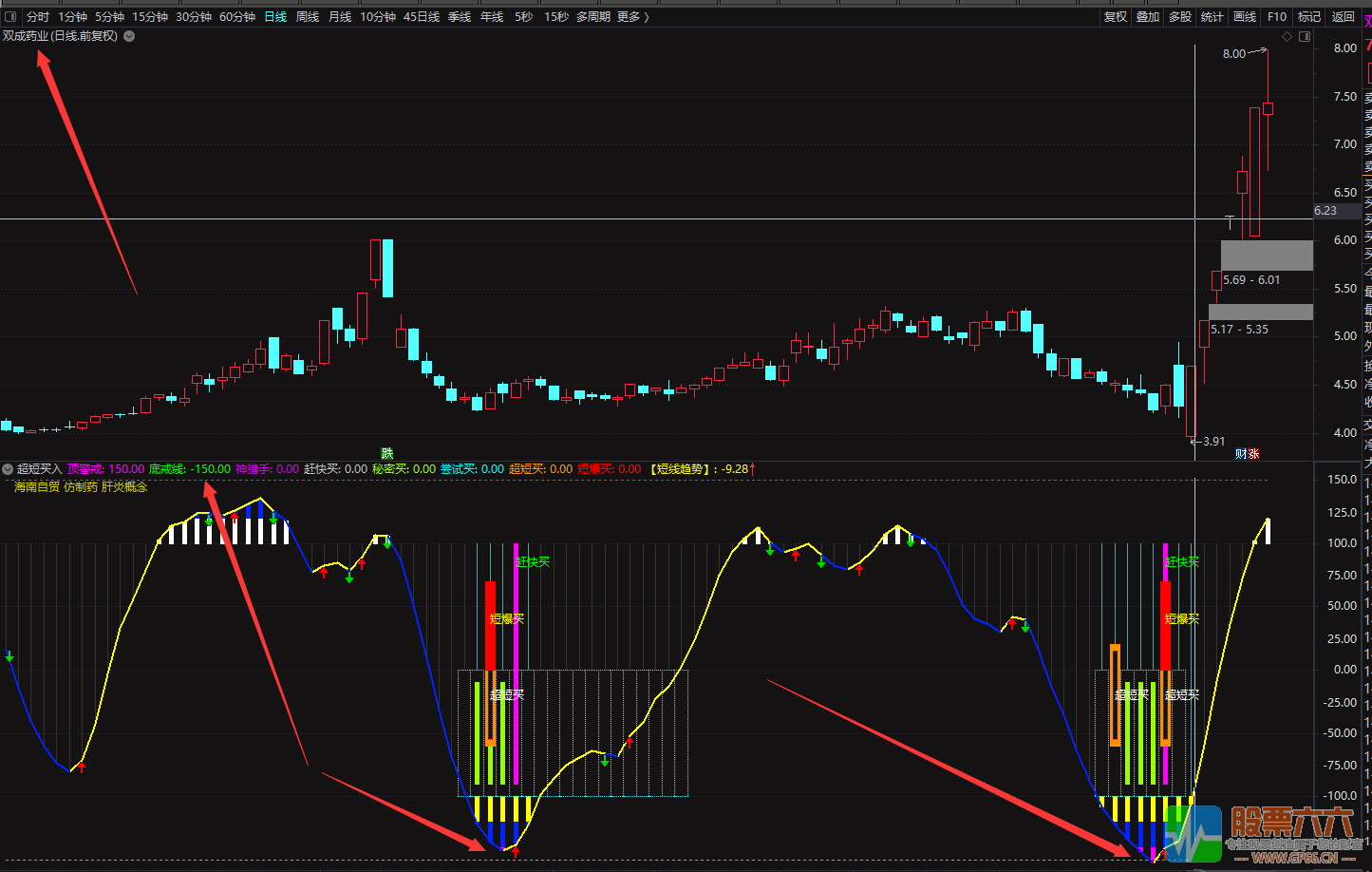The width and height of the screenshot is (1372, 872).
Task: Open the 双成药业 chart title dropdown arrow
Action: [129, 36]
